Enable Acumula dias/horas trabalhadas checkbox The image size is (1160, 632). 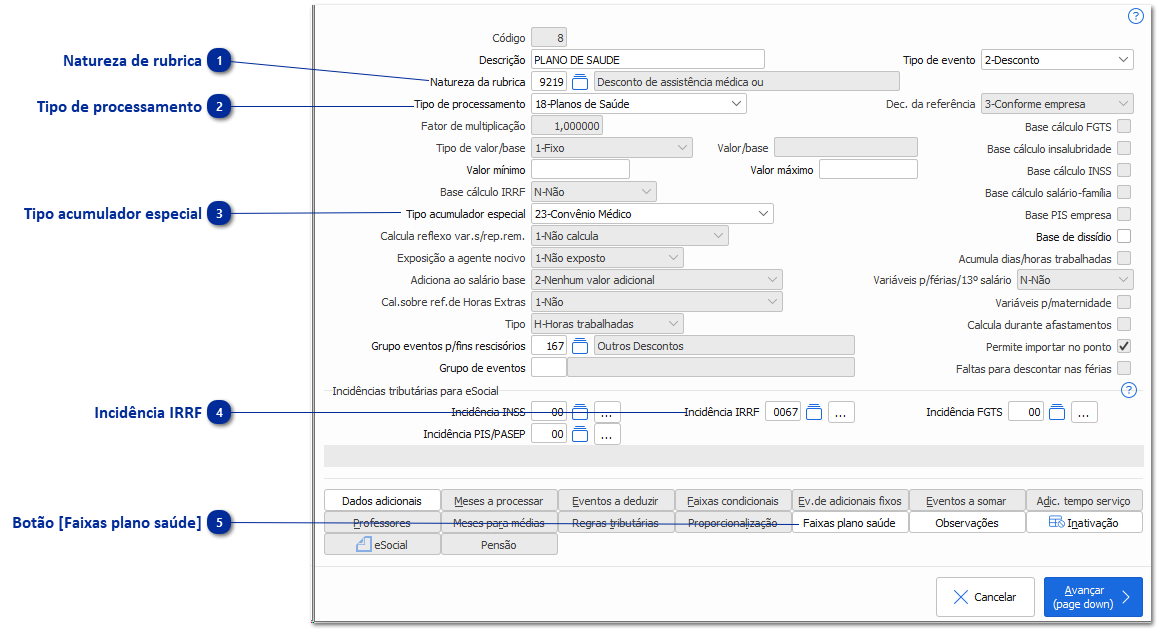[1124, 258]
